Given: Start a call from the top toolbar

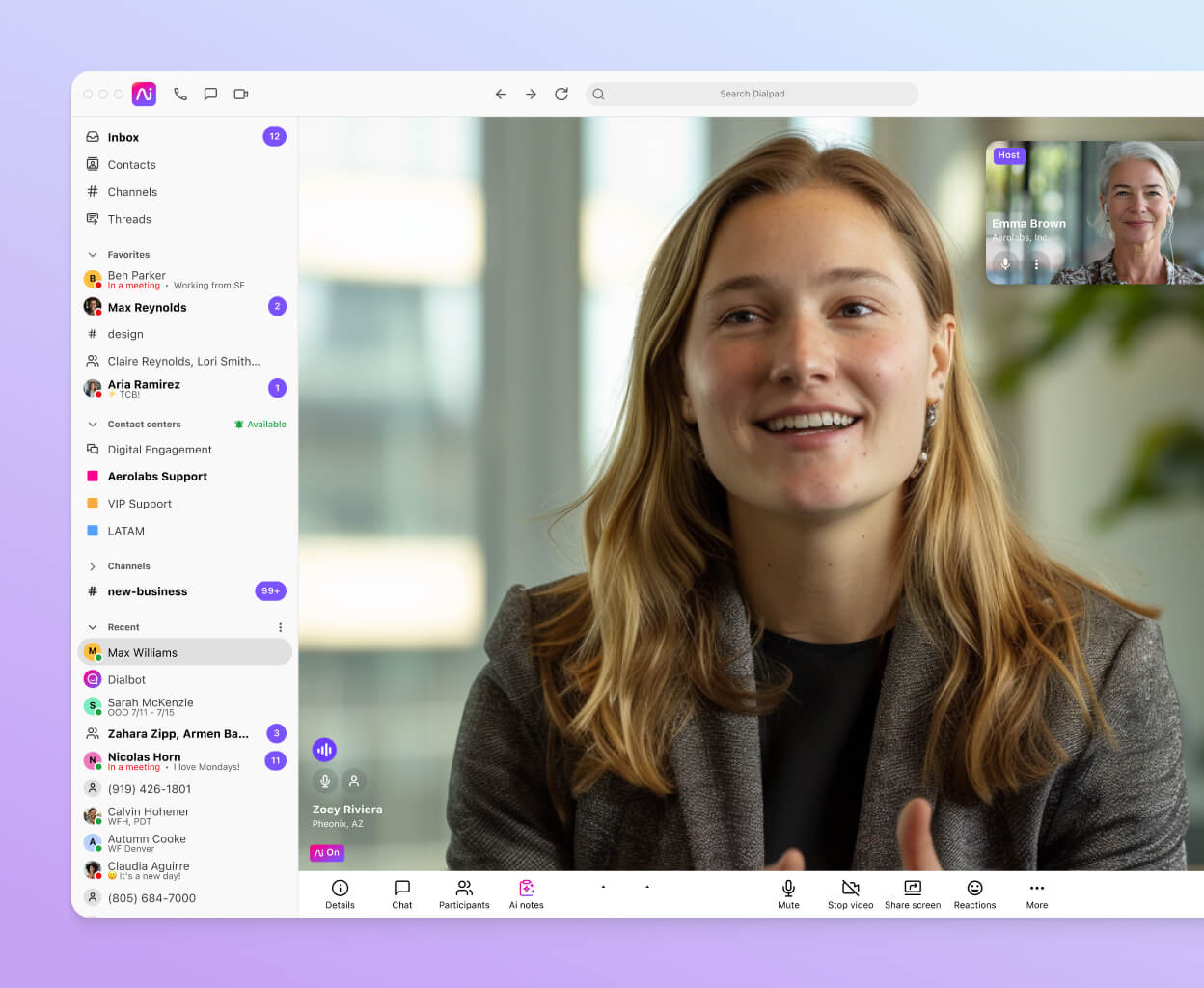Looking at the screenshot, I should [180, 94].
